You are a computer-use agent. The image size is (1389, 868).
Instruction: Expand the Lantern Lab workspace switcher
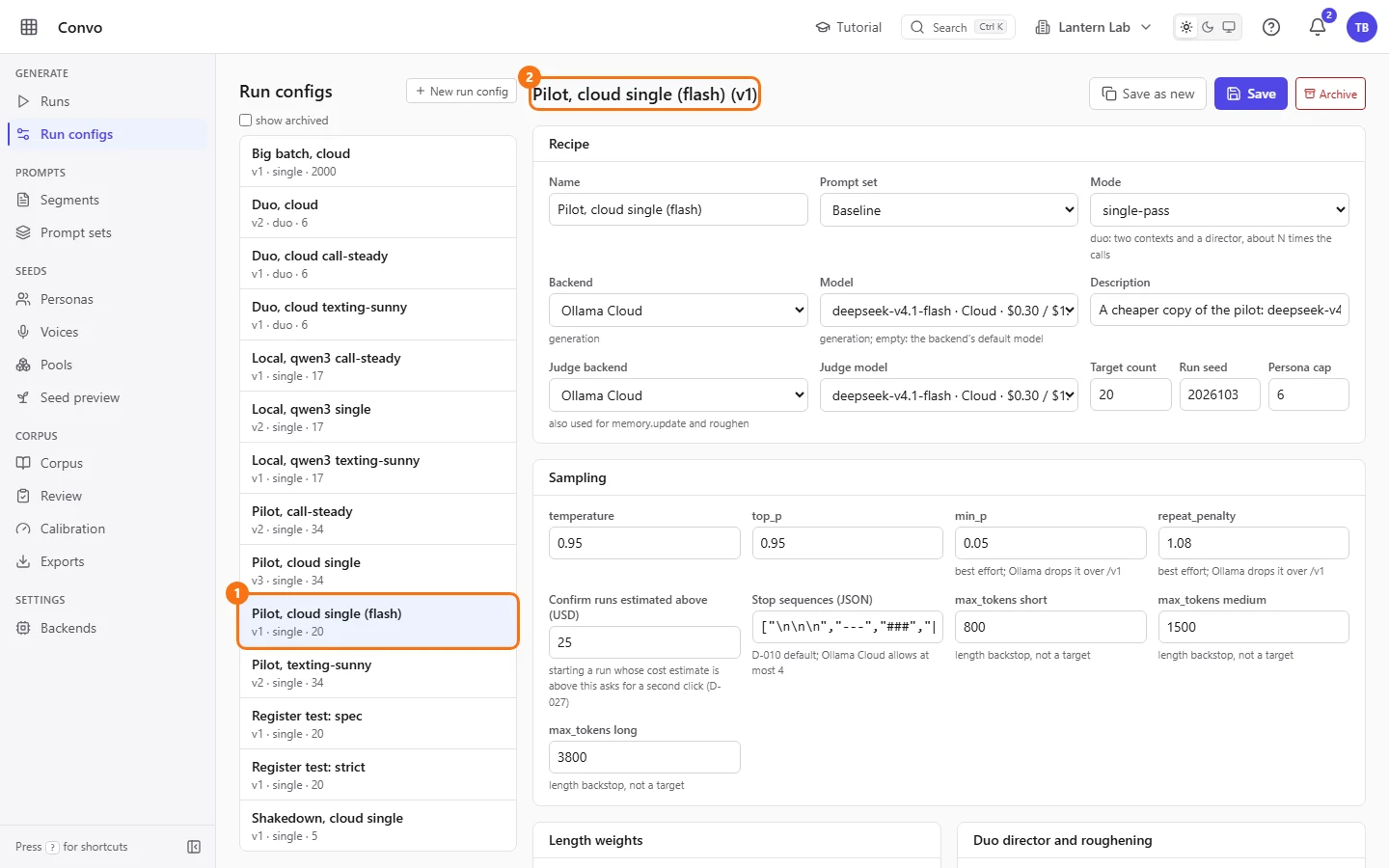point(1093,27)
